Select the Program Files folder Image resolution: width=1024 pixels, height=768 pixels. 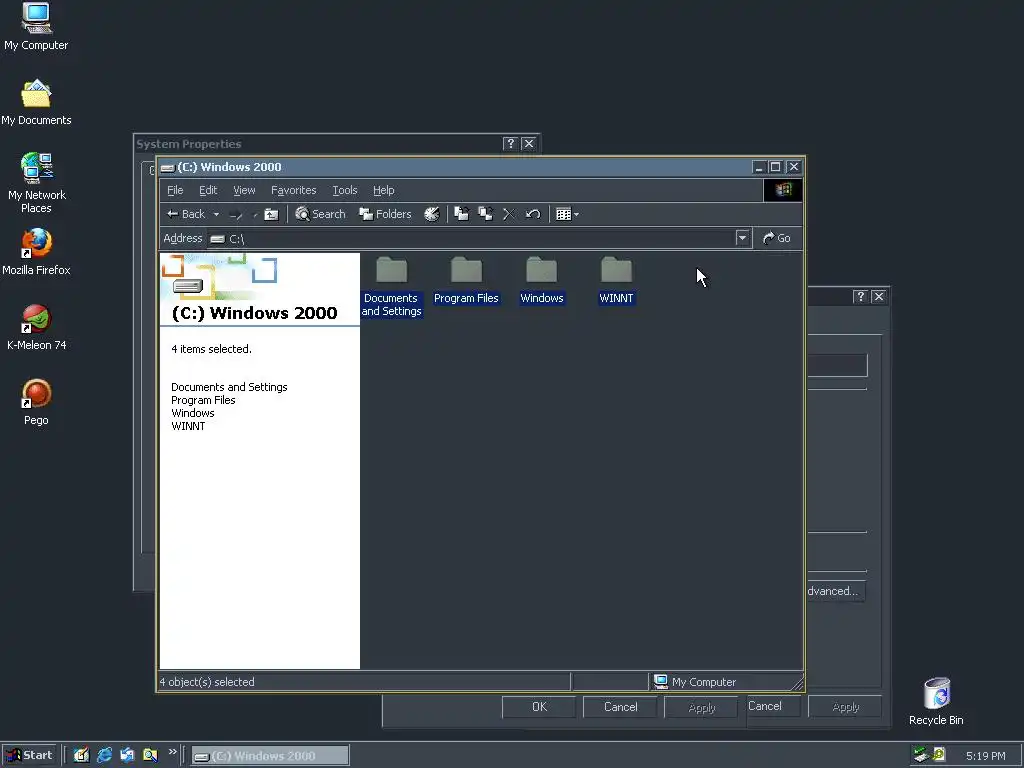[x=466, y=281]
